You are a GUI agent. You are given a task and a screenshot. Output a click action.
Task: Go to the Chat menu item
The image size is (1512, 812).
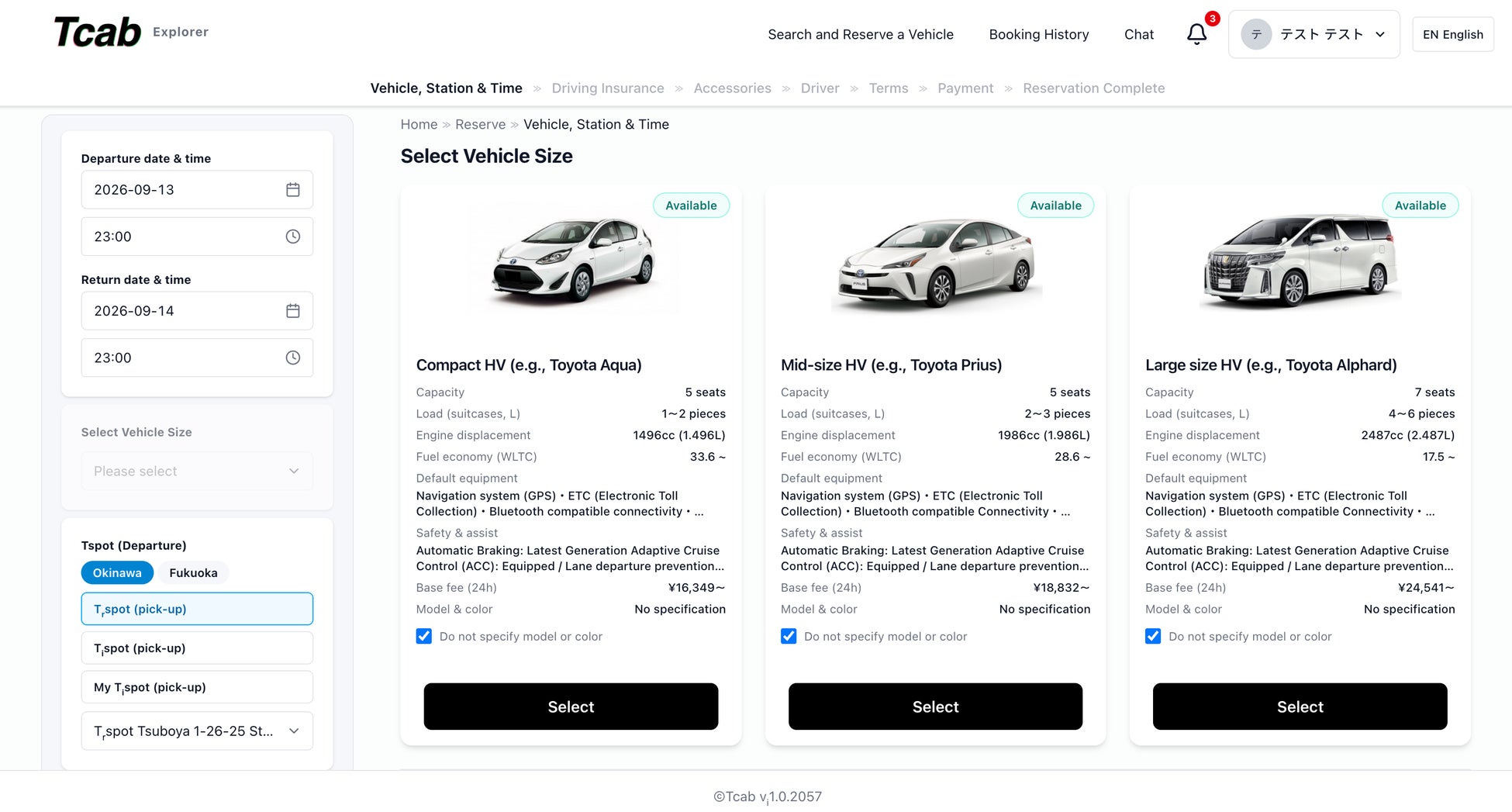pyautogui.click(x=1139, y=34)
